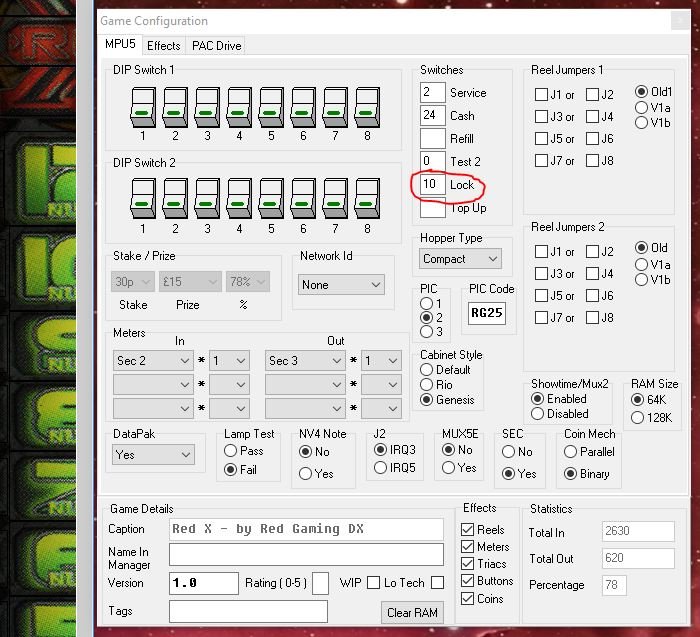Flip switch 5 in DIP Switch 1
700x637 pixels.
pos(271,108)
